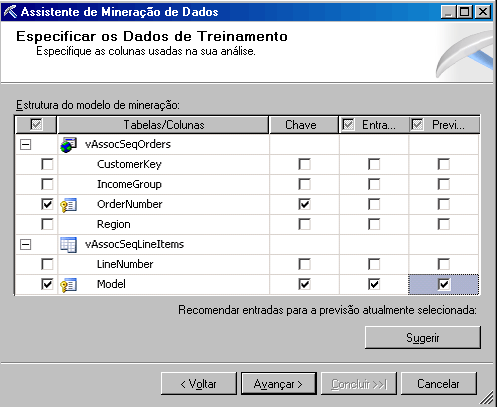497x407 pixels.
Task: Uncheck OrderNumber key checkbox
Action: (304, 204)
